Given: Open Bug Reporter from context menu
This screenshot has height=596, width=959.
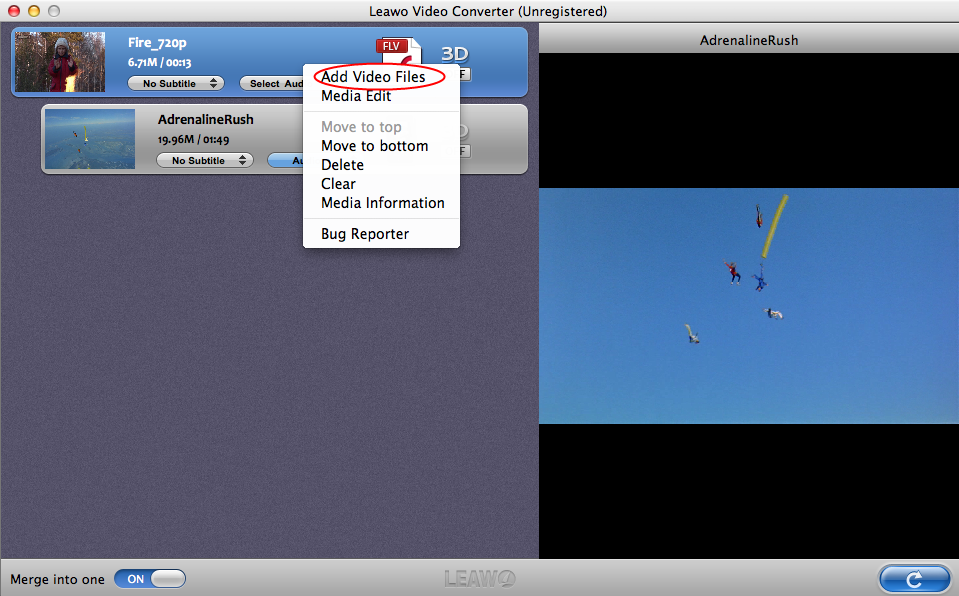Looking at the screenshot, I should (365, 234).
